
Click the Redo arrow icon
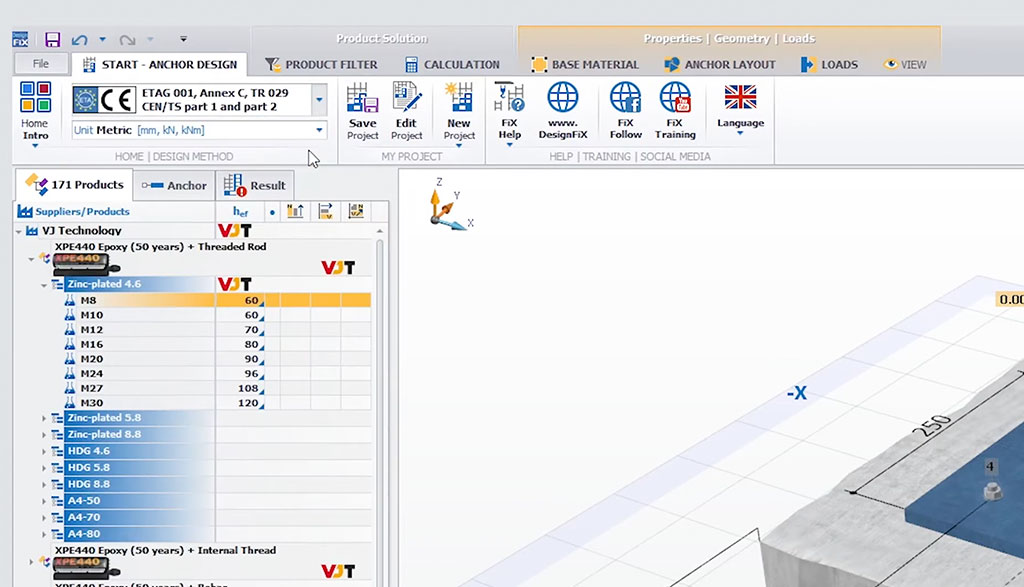(x=127, y=40)
